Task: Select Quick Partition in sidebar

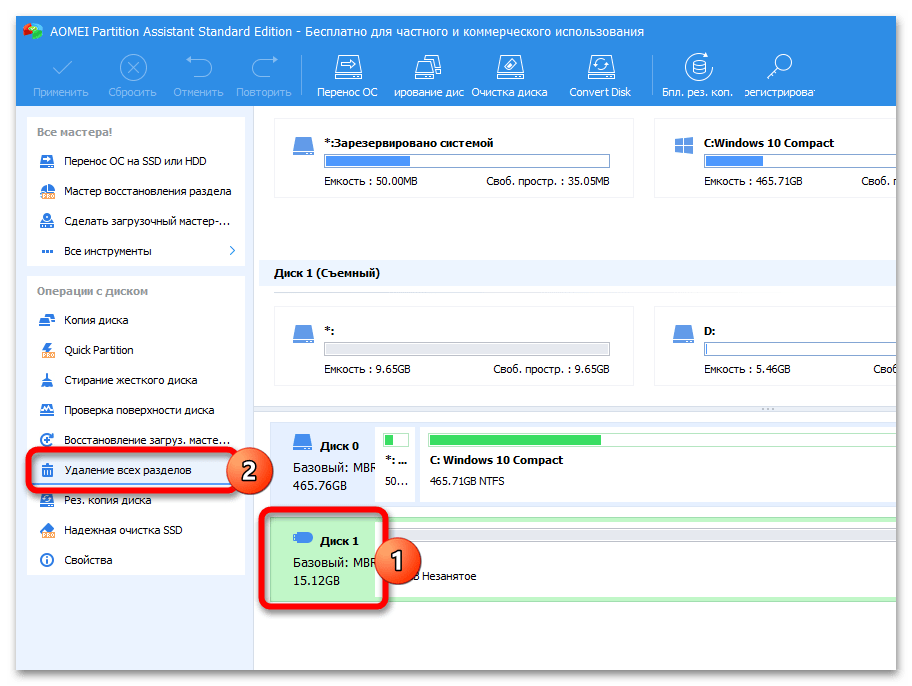Action: [98, 350]
